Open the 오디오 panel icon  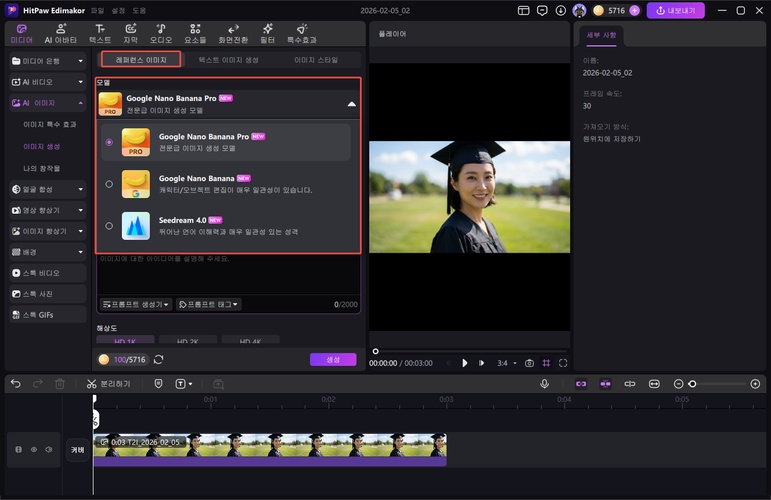coord(161,34)
